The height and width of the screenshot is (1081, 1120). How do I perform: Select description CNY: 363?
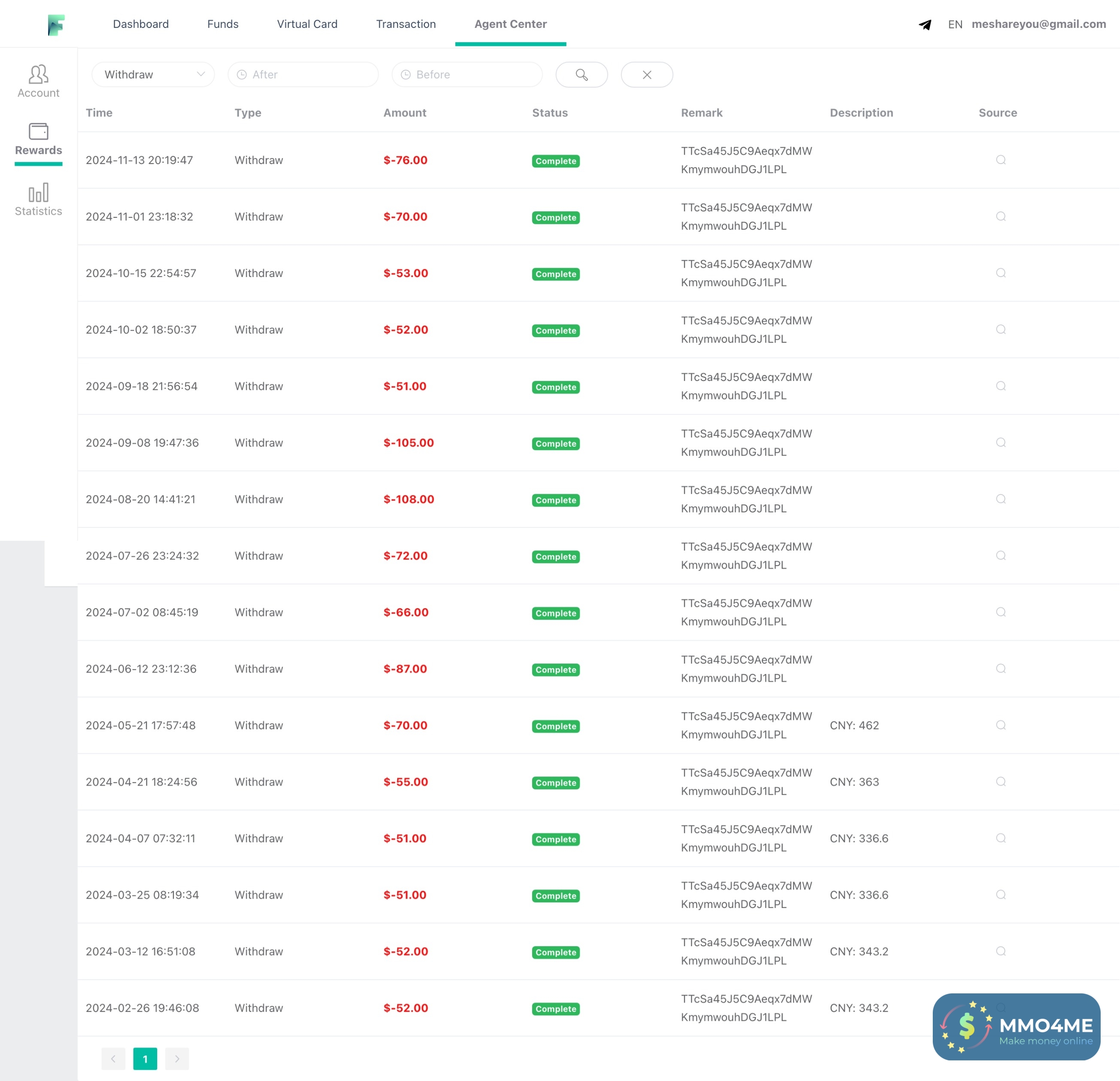(854, 783)
